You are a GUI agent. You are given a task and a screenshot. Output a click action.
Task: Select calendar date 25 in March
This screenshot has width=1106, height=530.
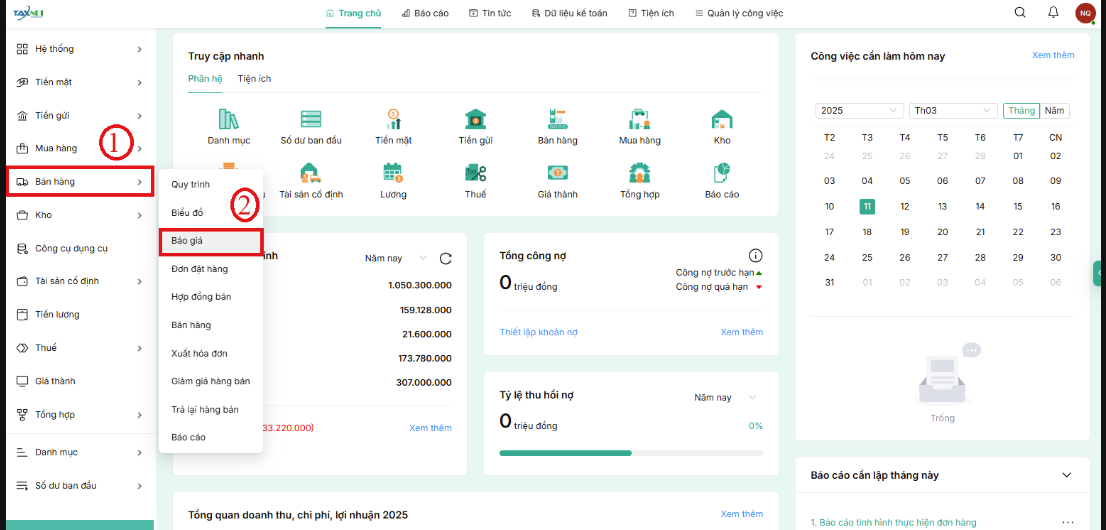tap(867, 258)
